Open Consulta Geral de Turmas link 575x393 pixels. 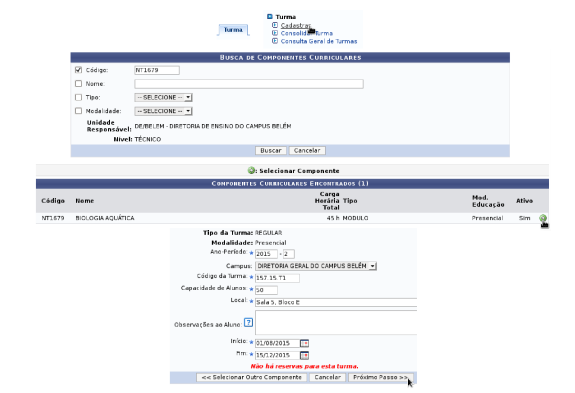point(319,41)
